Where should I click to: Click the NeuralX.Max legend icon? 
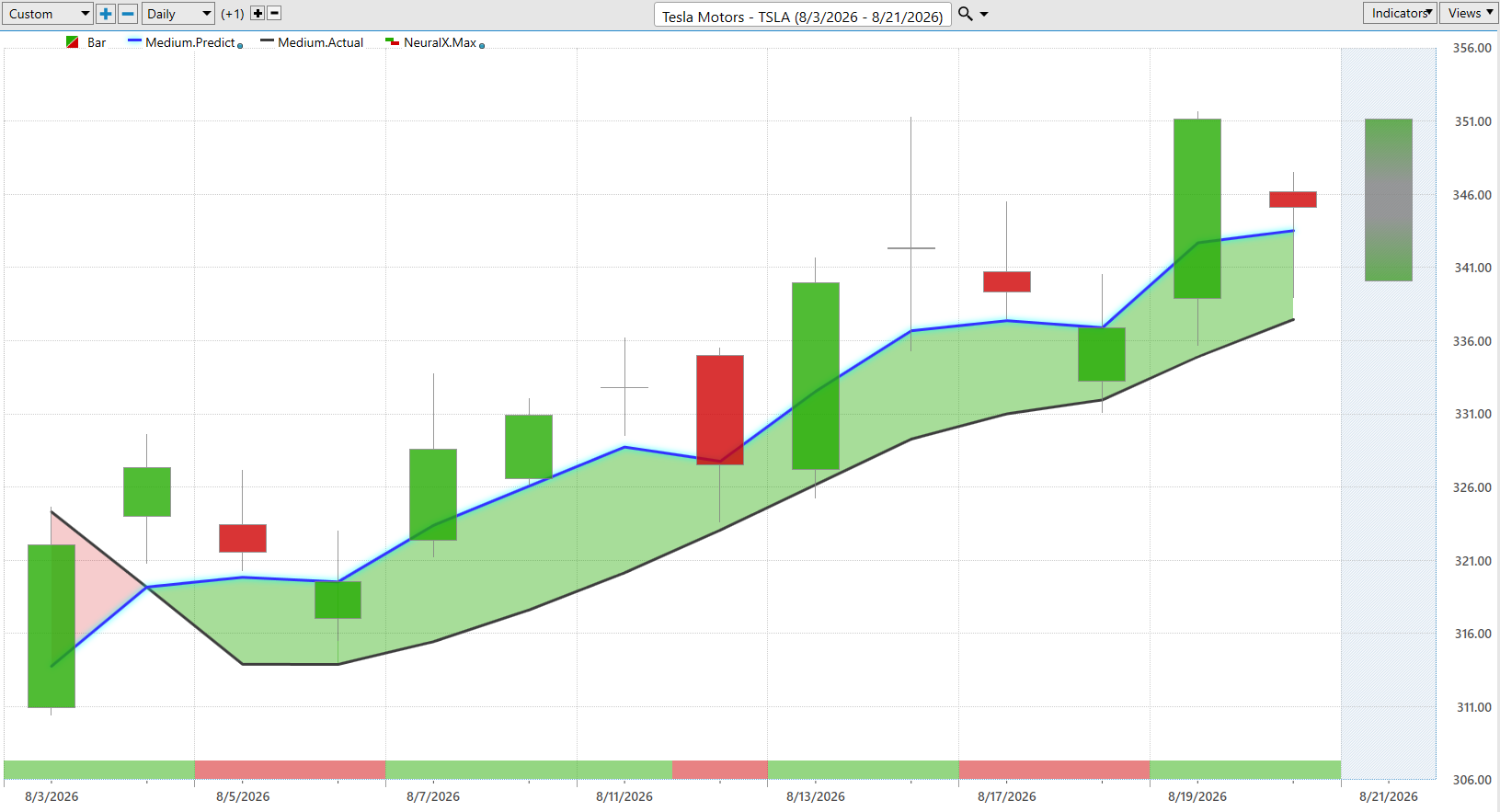pos(392,42)
